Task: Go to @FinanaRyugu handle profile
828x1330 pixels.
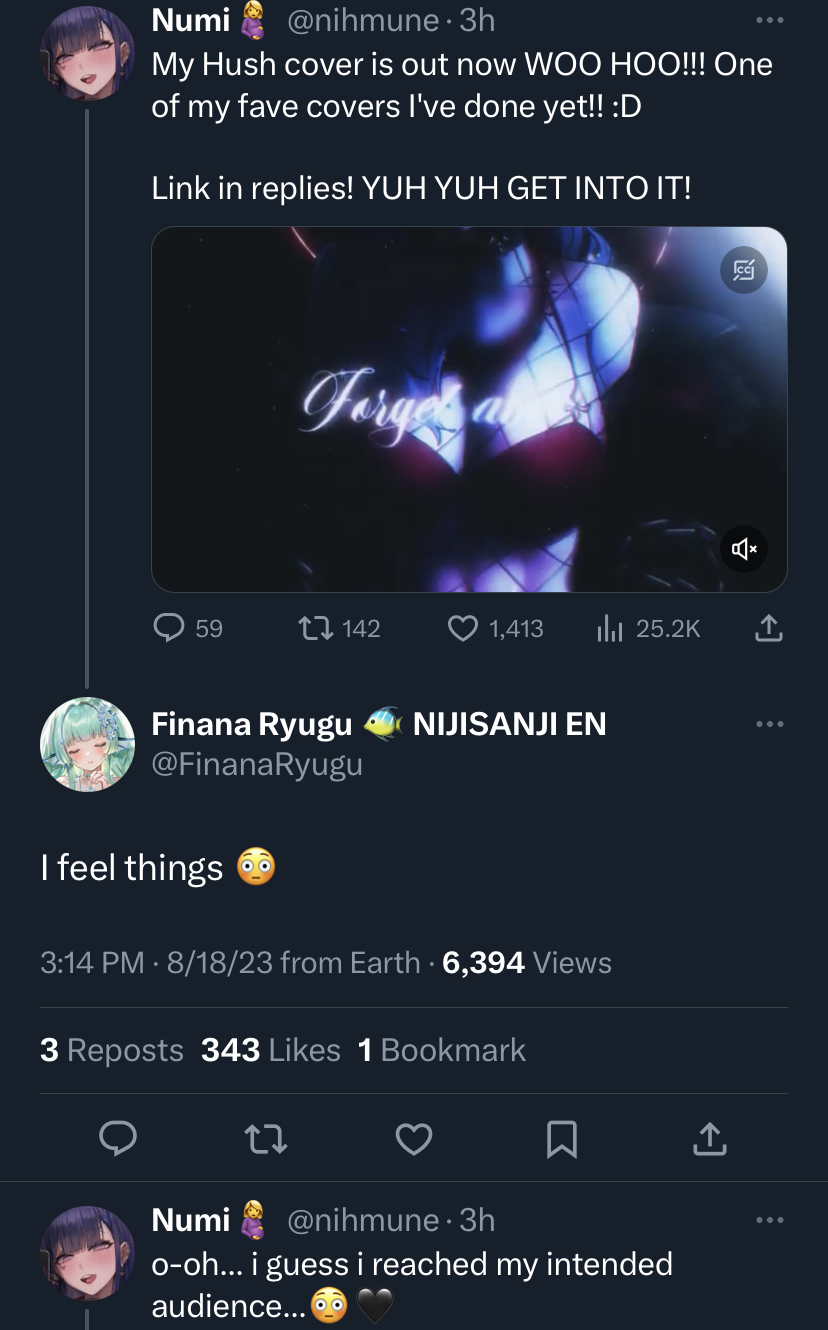Action: [x=257, y=765]
